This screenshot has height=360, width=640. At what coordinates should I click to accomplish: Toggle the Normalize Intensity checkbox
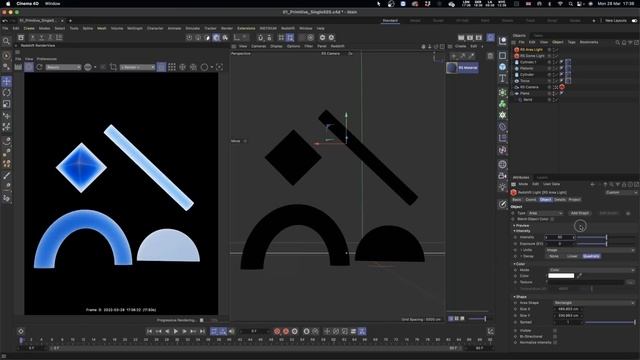555,342
